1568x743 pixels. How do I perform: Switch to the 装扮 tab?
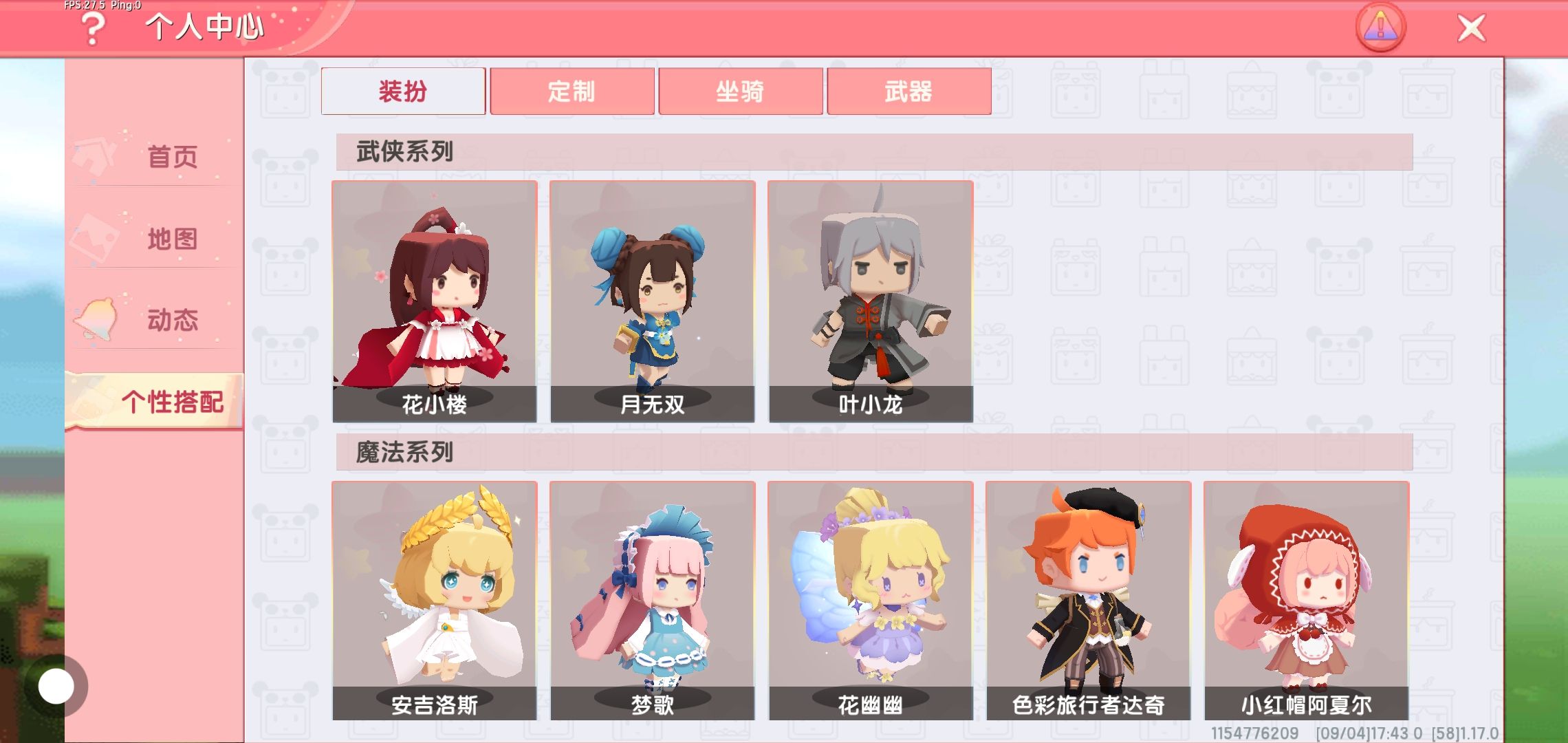tap(403, 91)
